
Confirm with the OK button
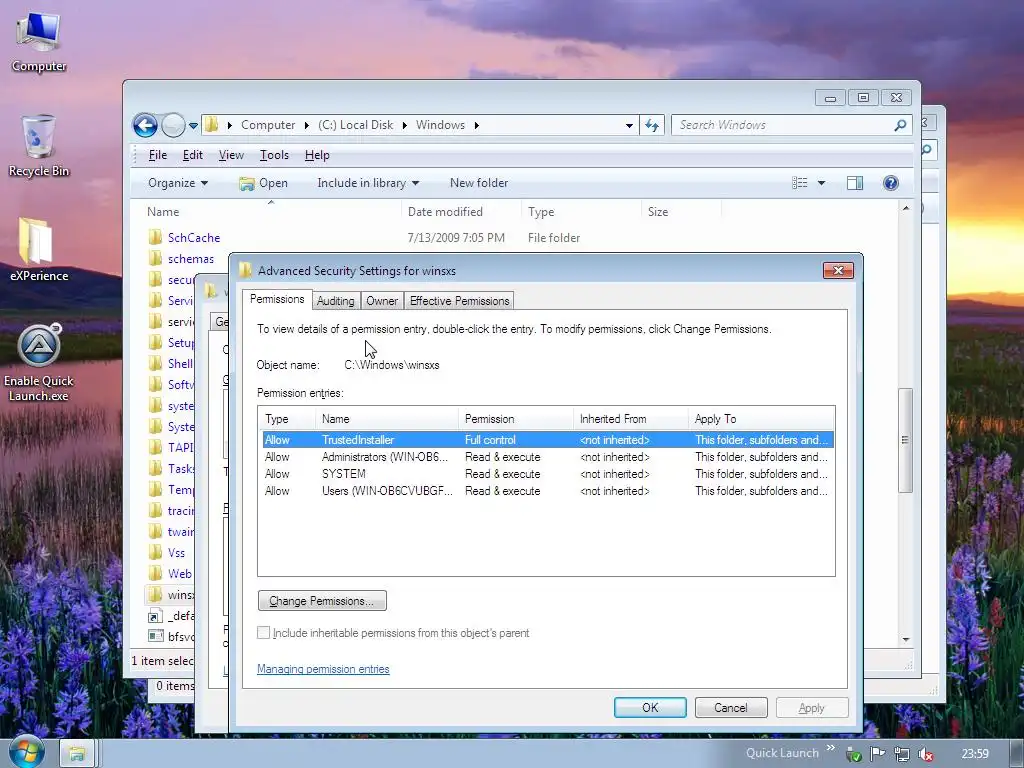pyautogui.click(x=650, y=707)
